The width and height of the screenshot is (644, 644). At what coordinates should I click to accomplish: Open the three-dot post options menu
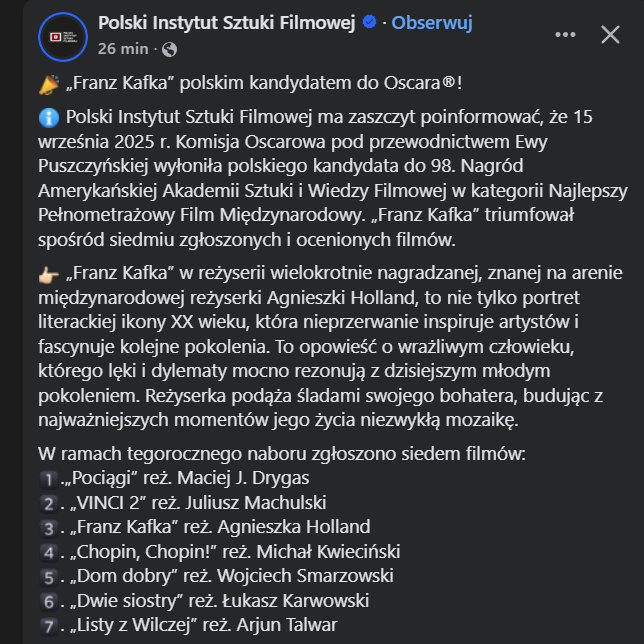pos(565,35)
